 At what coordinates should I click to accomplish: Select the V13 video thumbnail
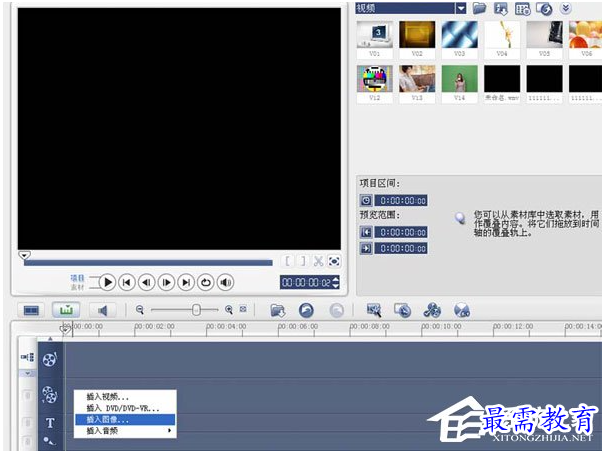click(417, 79)
